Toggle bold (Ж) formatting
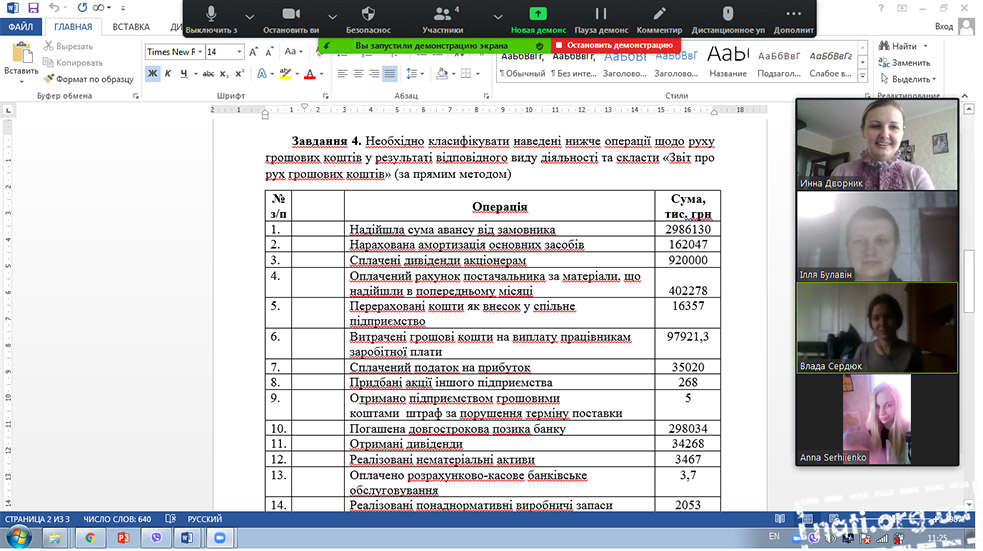 tap(152, 74)
